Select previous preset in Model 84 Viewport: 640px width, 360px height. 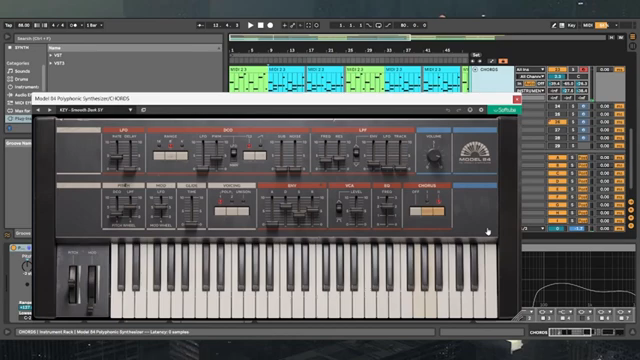(38, 110)
